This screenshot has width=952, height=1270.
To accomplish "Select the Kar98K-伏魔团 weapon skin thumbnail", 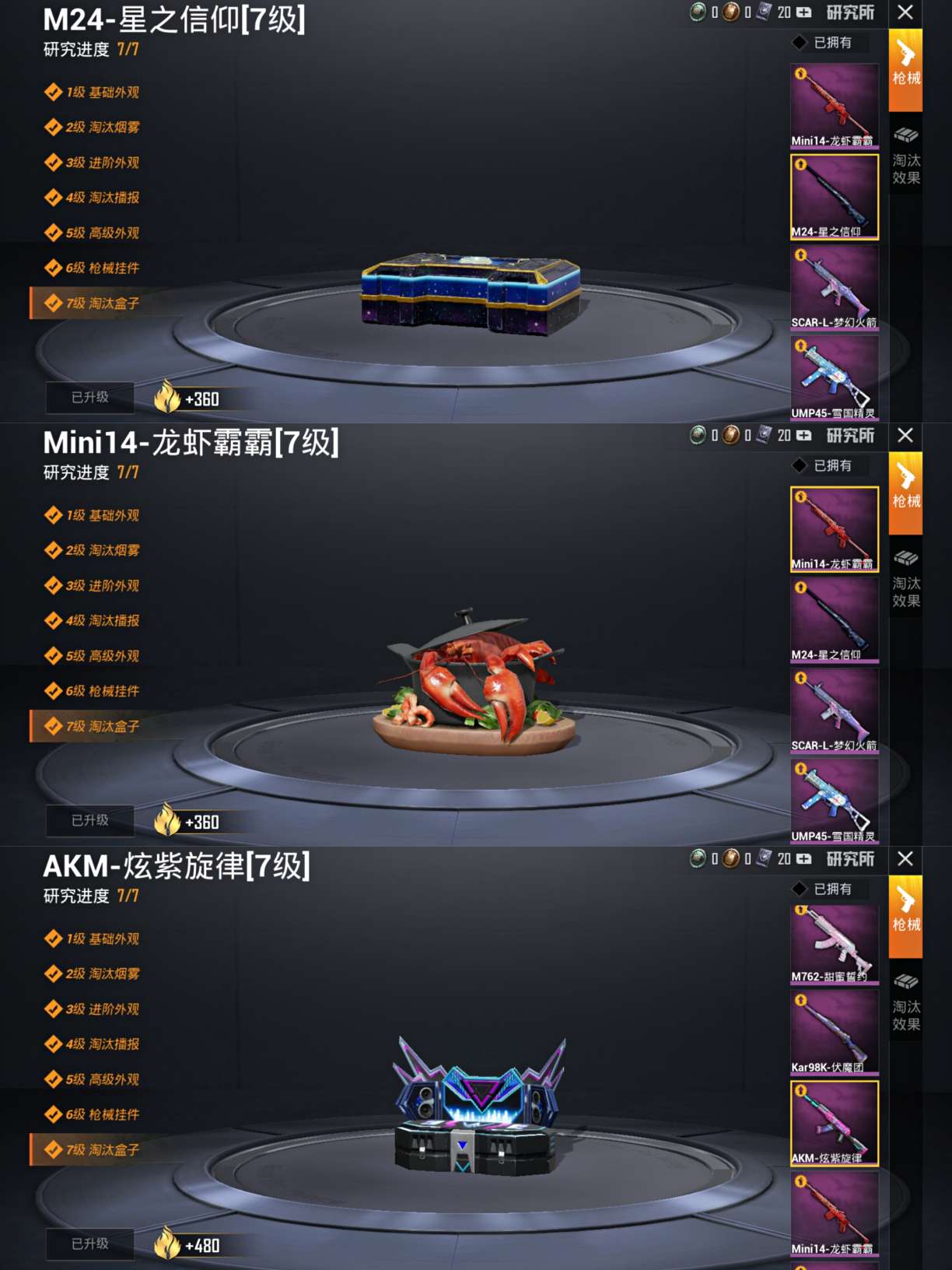I will [x=835, y=1032].
